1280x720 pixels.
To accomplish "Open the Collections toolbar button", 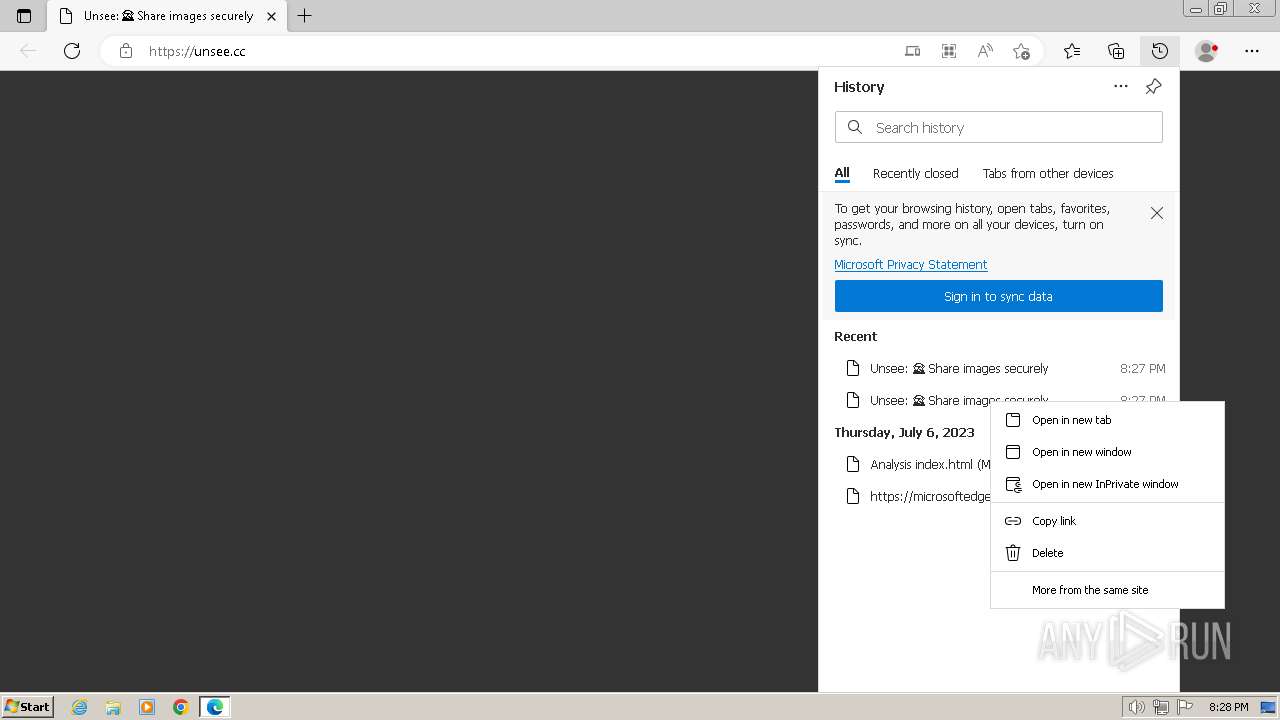I will pos(1116,51).
